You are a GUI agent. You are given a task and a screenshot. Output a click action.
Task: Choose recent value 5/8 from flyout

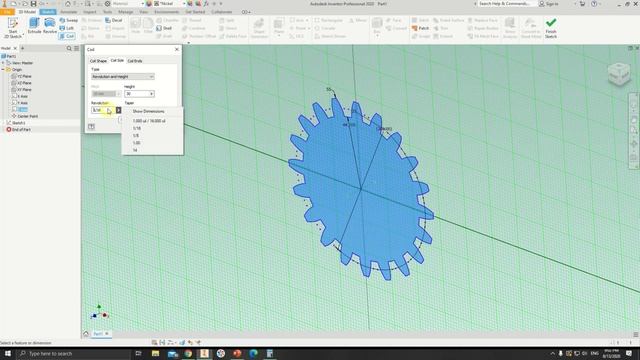click(136, 136)
